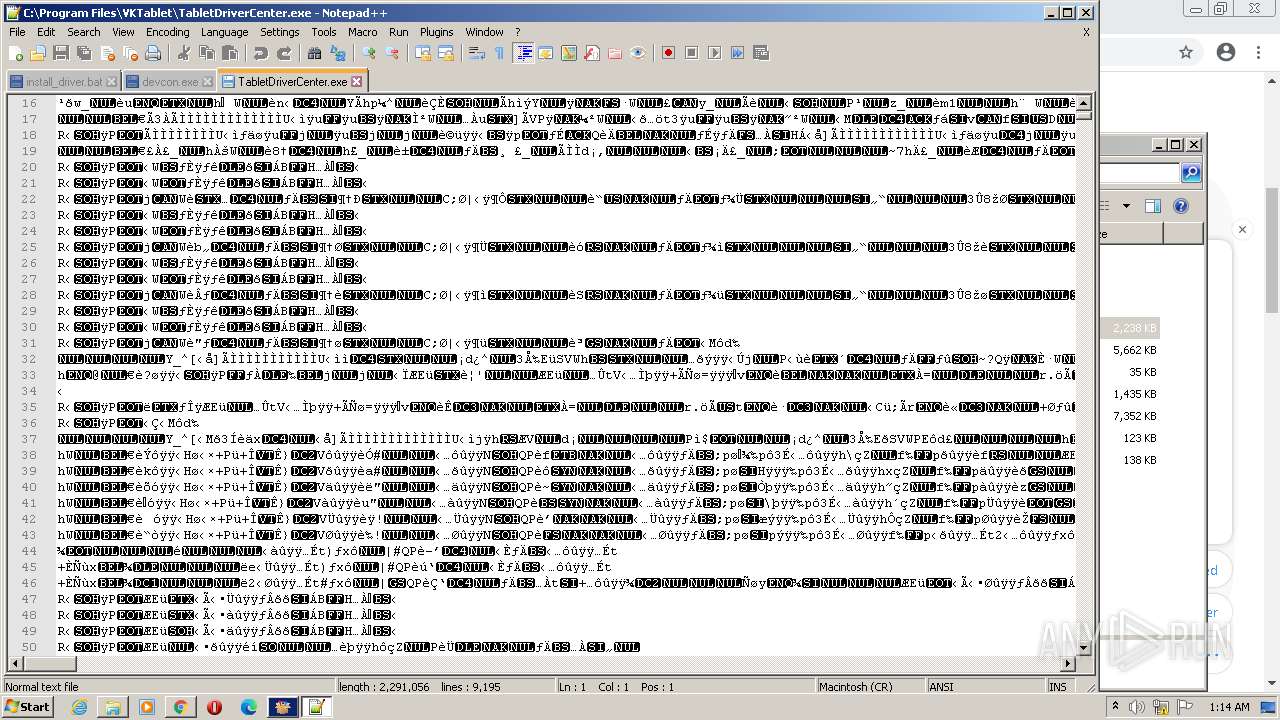Toggle the monitoring eye icon
1280x720 pixels.
[x=638, y=53]
